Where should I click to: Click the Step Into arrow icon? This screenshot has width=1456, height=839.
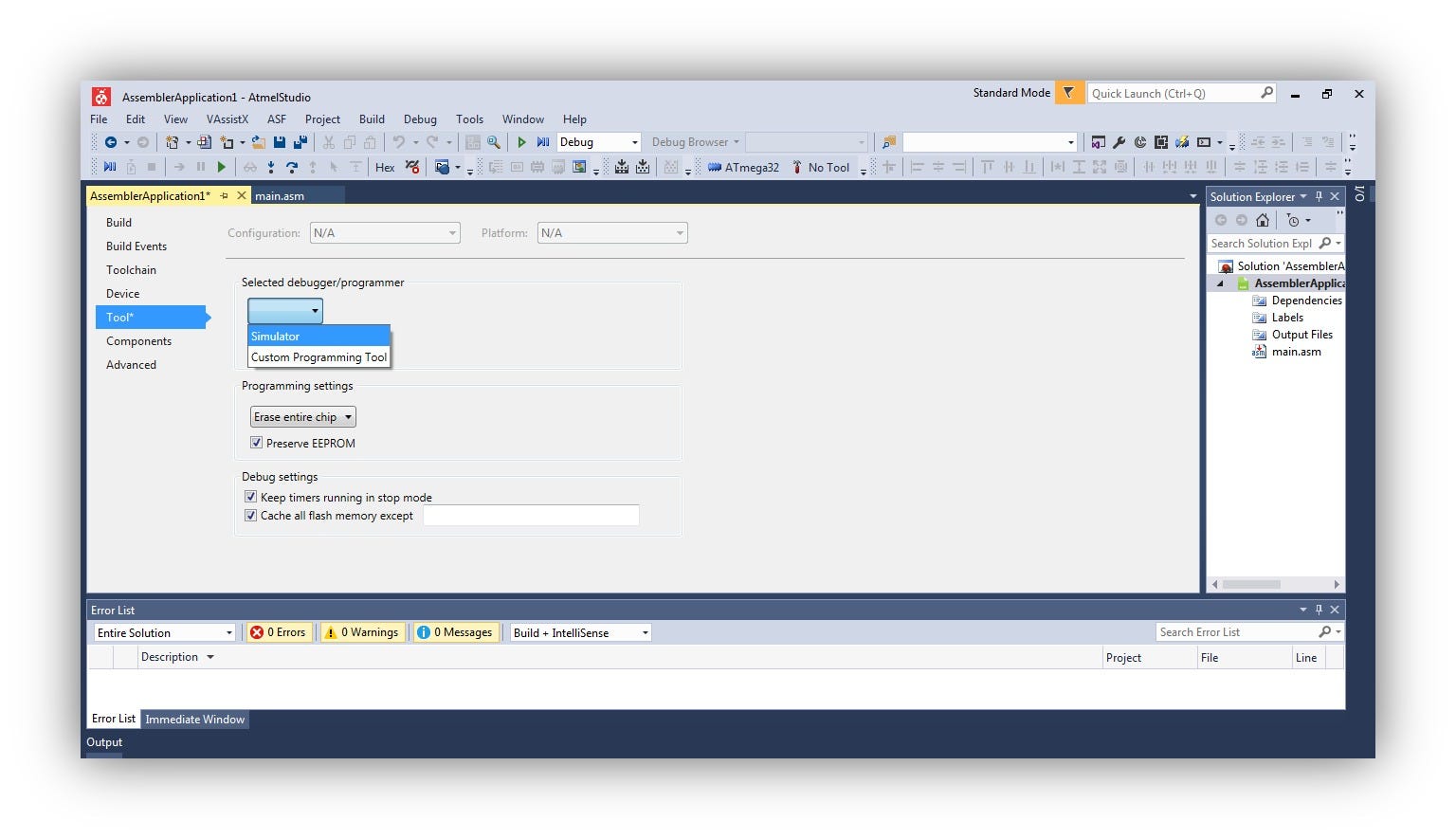(x=271, y=168)
